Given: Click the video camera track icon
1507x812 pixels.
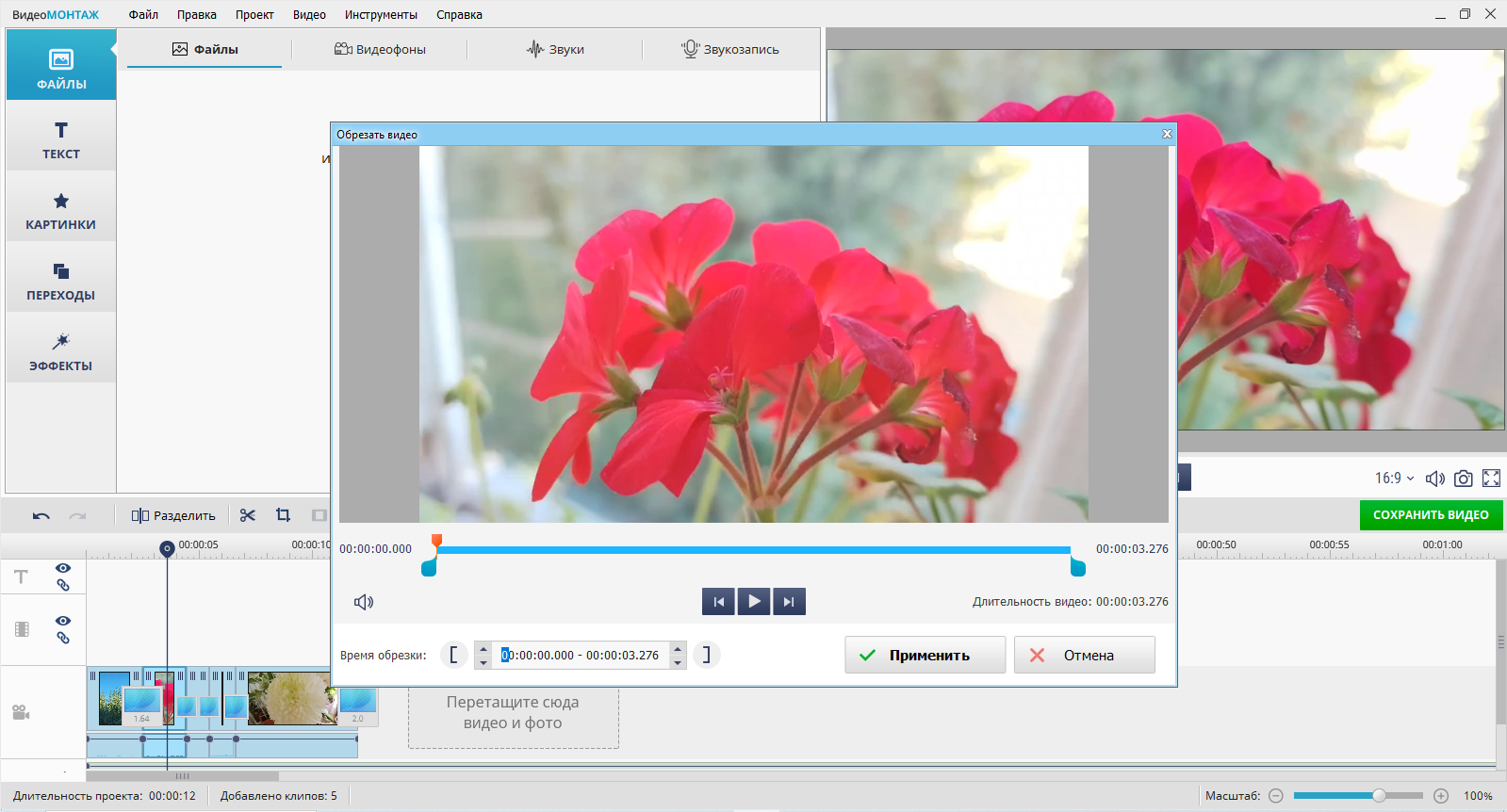Looking at the screenshot, I should [21, 712].
